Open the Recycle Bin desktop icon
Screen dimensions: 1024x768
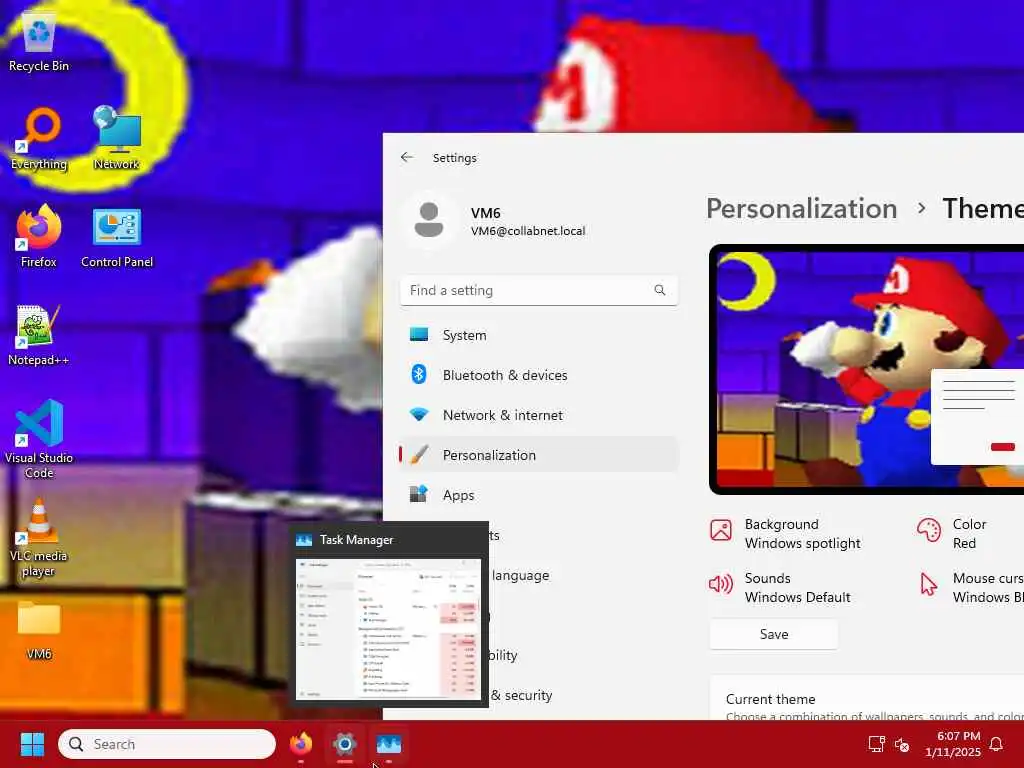point(39,42)
